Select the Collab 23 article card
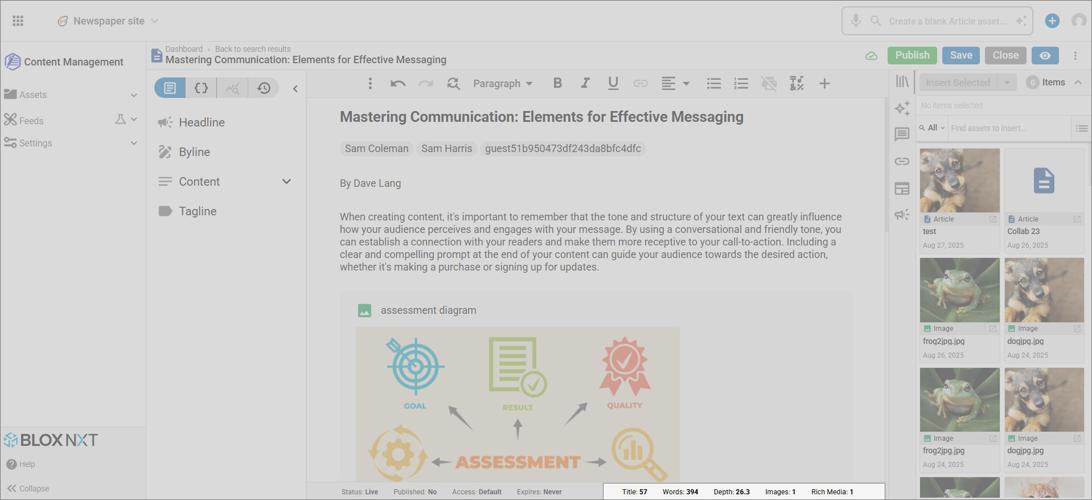Image resolution: width=1092 pixels, height=500 pixels. [x=1044, y=199]
